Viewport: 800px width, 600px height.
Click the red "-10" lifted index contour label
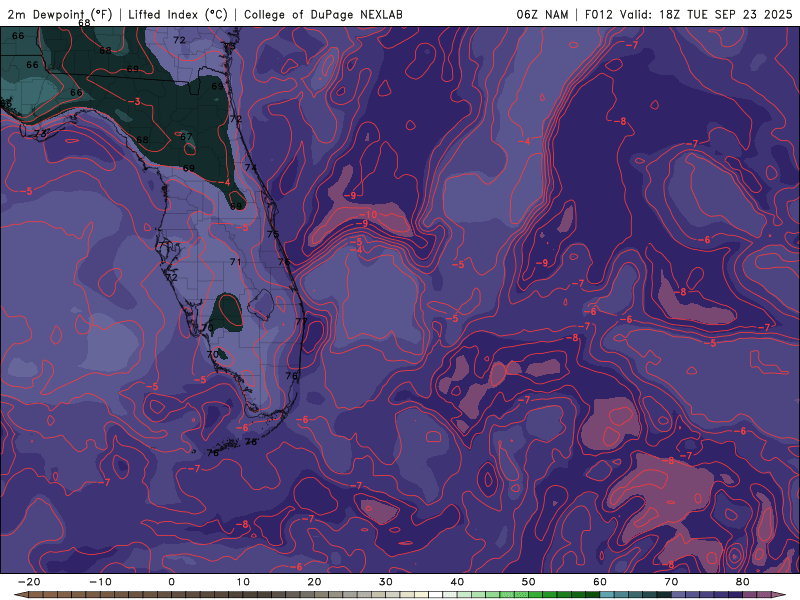pos(368,215)
